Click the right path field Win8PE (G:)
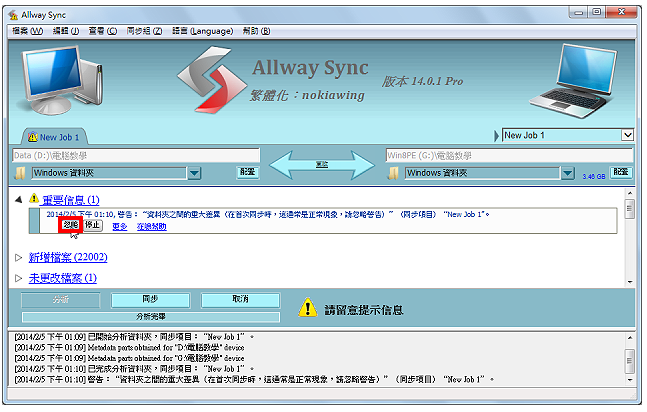The image size is (647, 412). 510,156
